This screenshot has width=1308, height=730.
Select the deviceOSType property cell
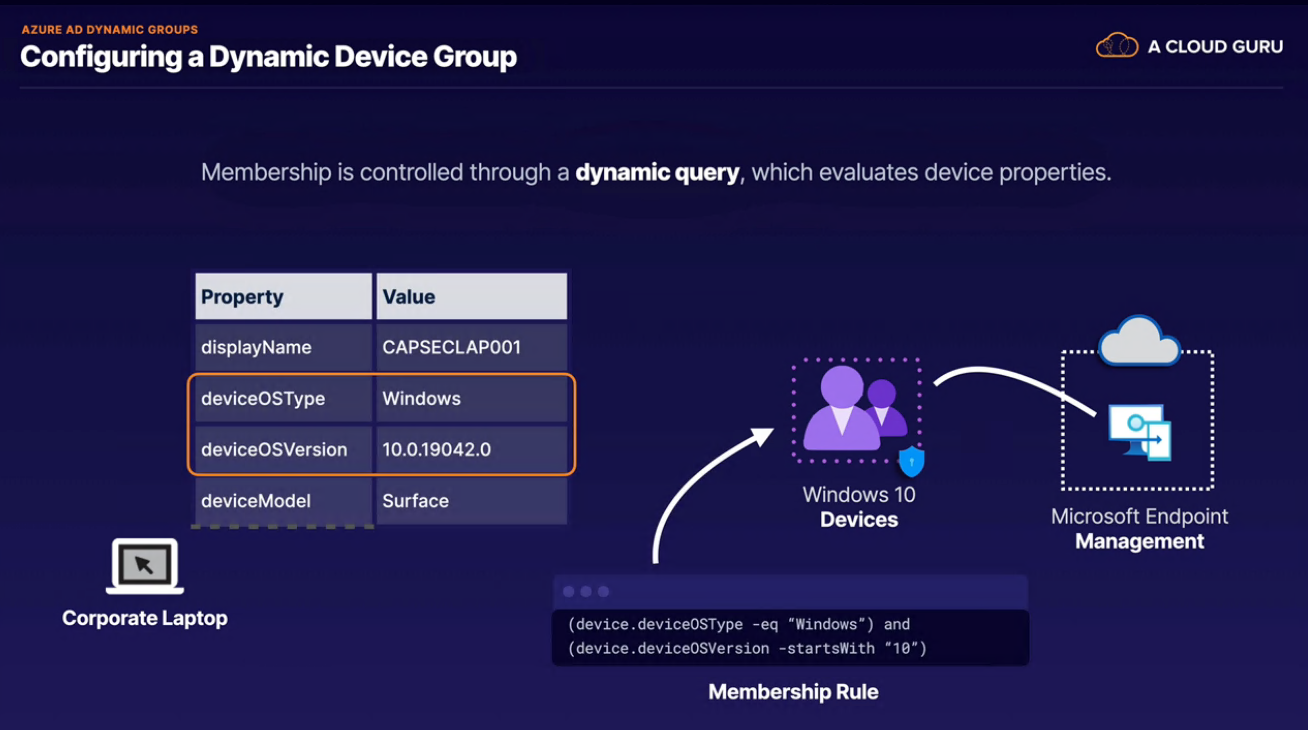(x=283, y=398)
